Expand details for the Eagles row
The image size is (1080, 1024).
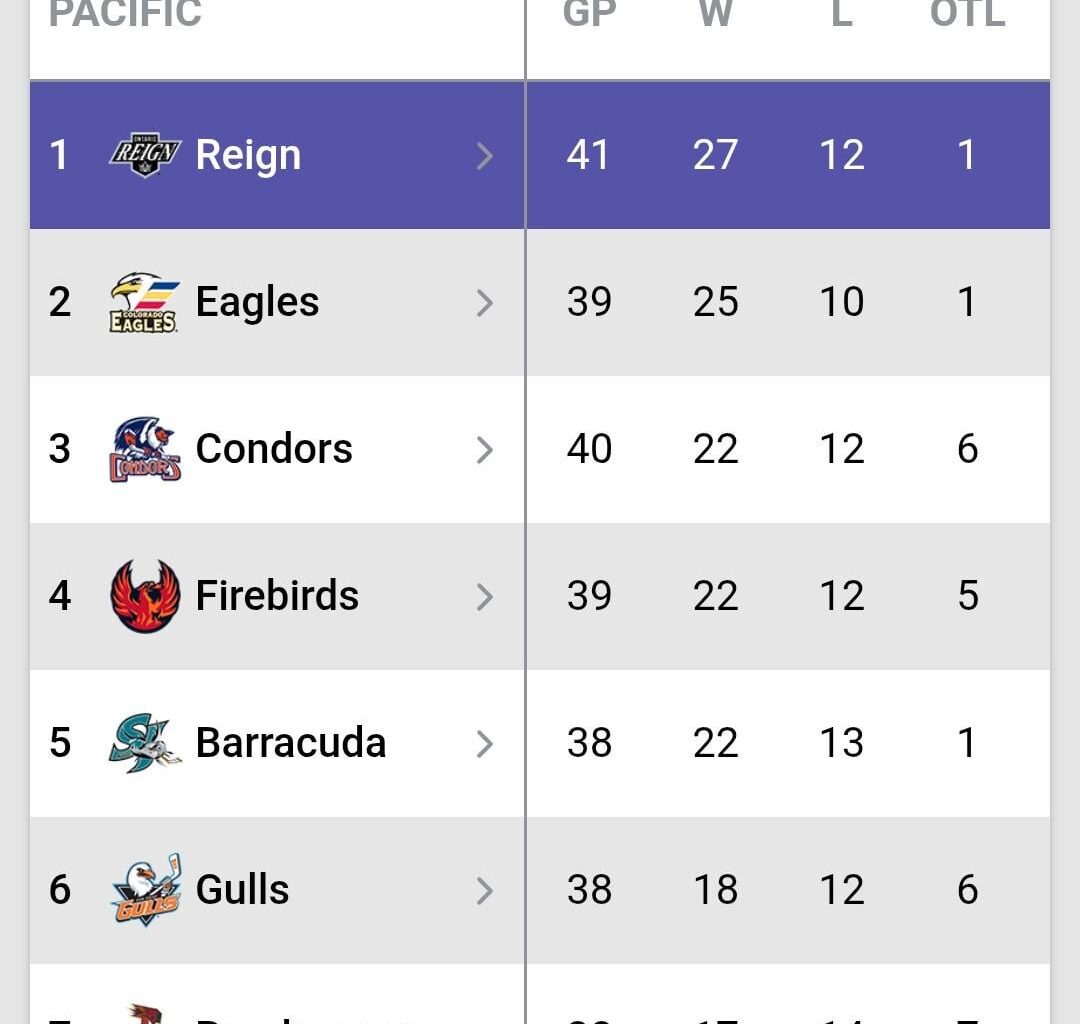[486, 303]
